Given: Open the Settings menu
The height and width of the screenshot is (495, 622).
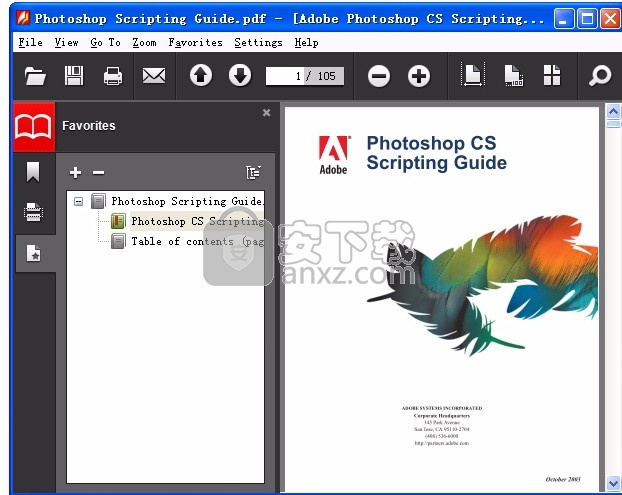Looking at the screenshot, I should point(258,42).
